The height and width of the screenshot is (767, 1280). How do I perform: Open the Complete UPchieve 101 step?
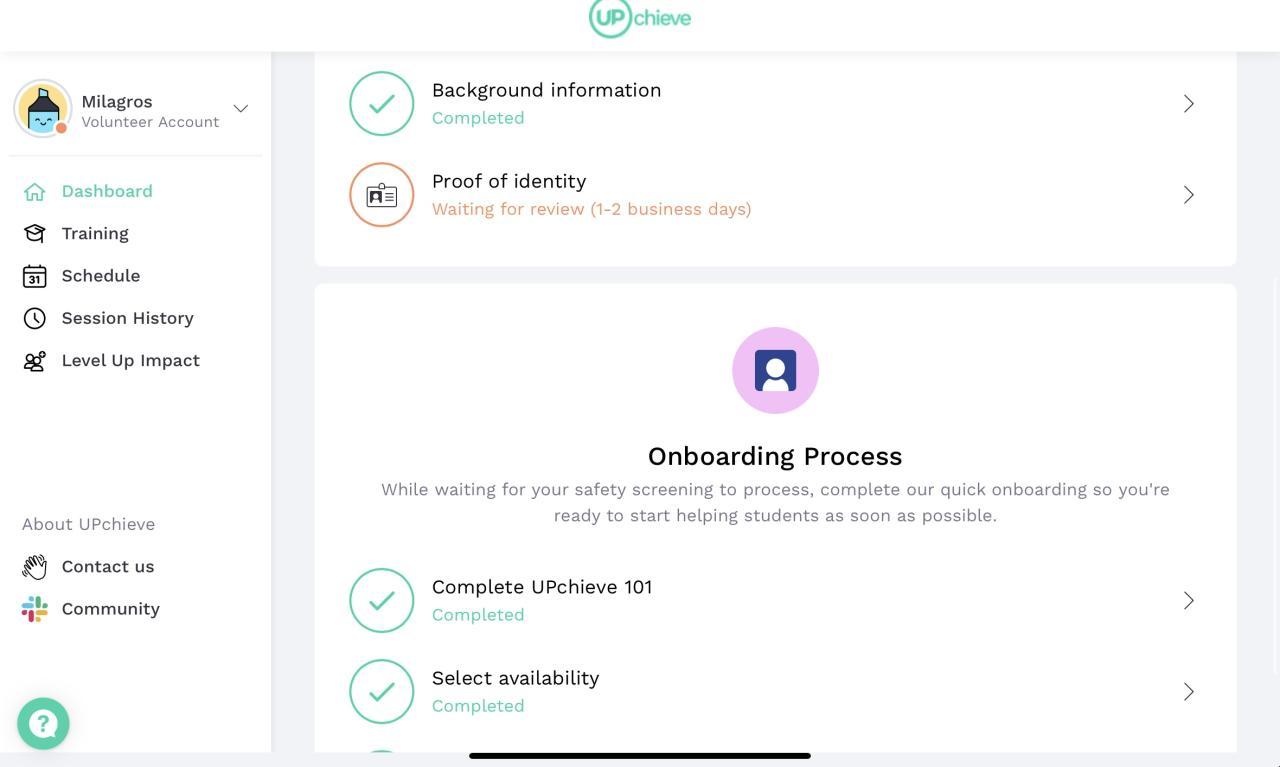(x=541, y=588)
